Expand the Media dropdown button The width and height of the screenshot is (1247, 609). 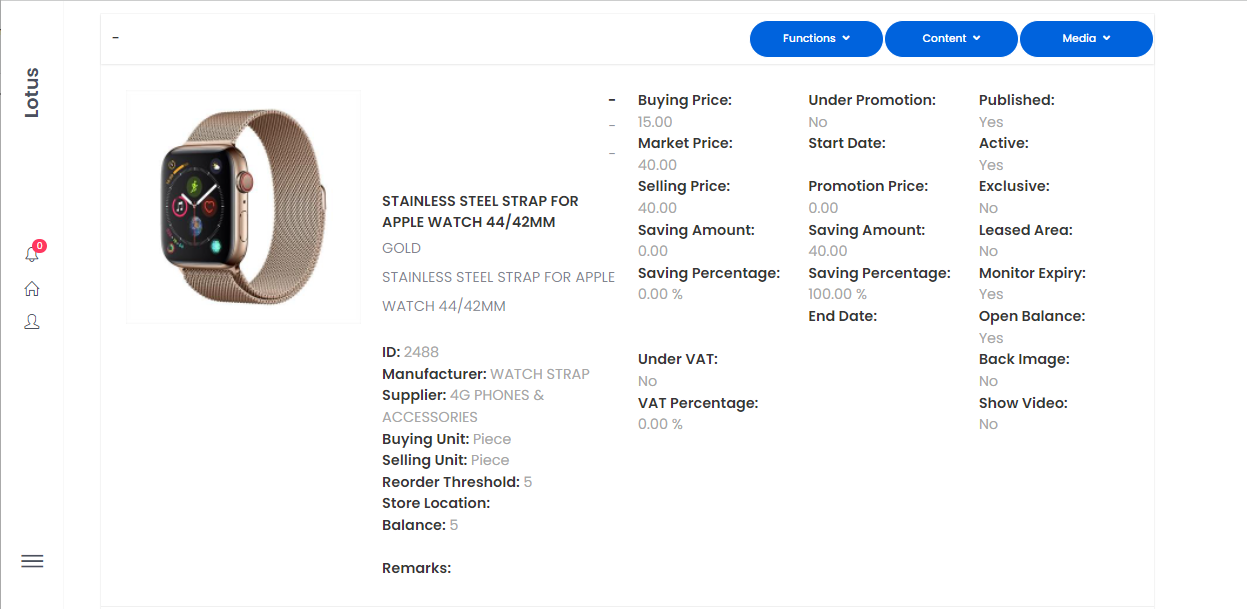click(x=1086, y=39)
